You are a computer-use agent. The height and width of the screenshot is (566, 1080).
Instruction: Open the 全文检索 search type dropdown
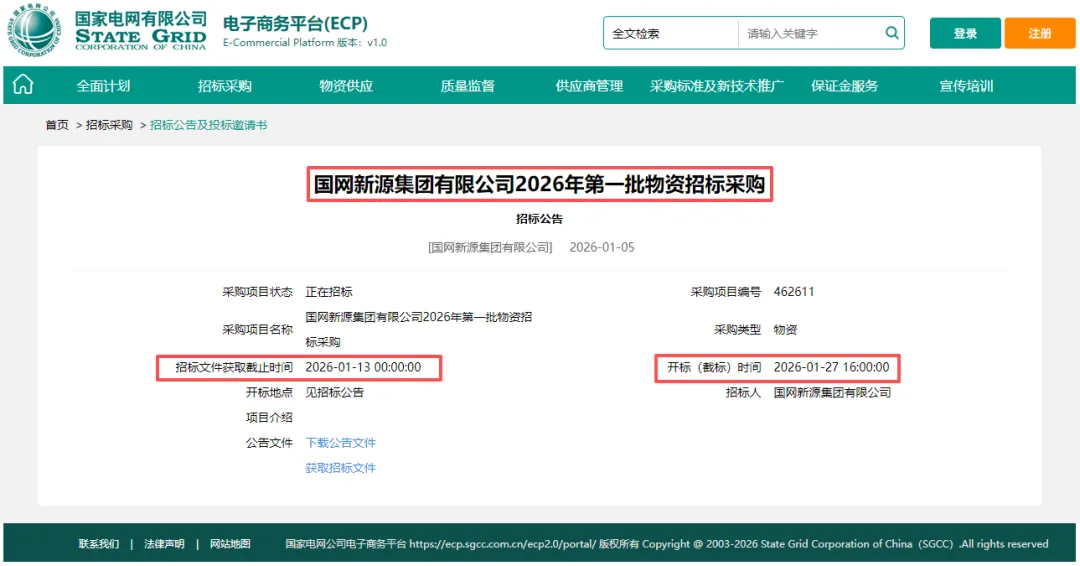pyautogui.click(x=670, y=33)
